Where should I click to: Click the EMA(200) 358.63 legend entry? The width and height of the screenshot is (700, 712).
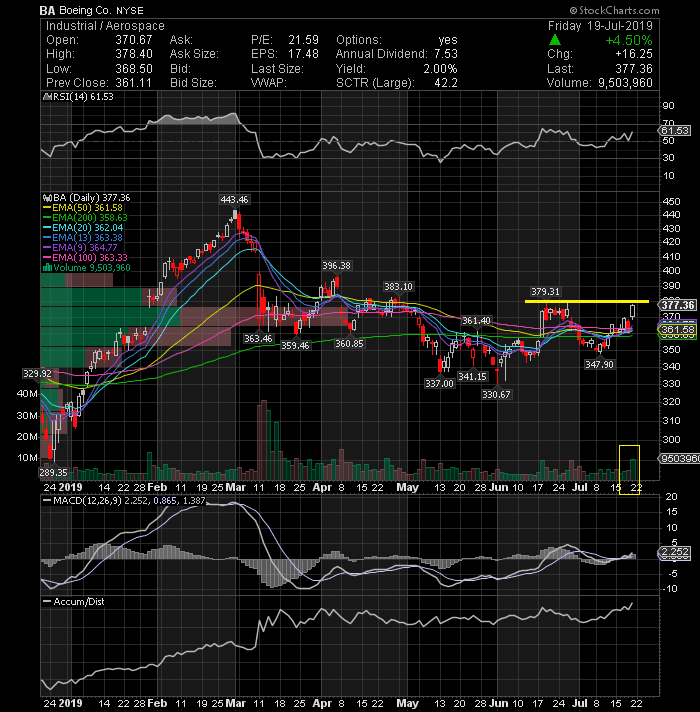pyautogui.click(x=89, y=218)
